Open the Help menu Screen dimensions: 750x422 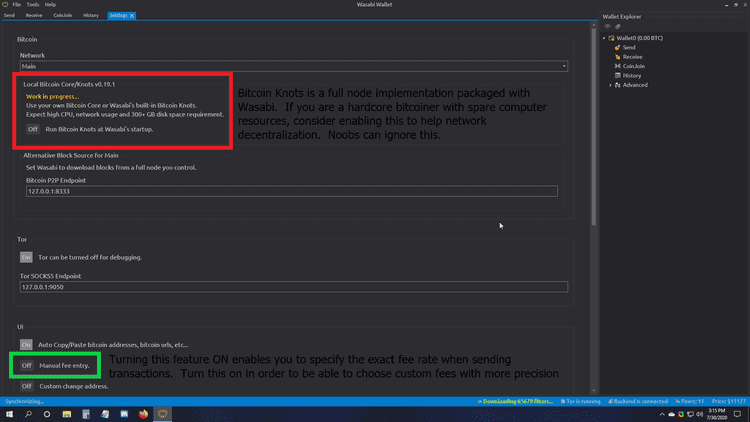tap(50, 4)
